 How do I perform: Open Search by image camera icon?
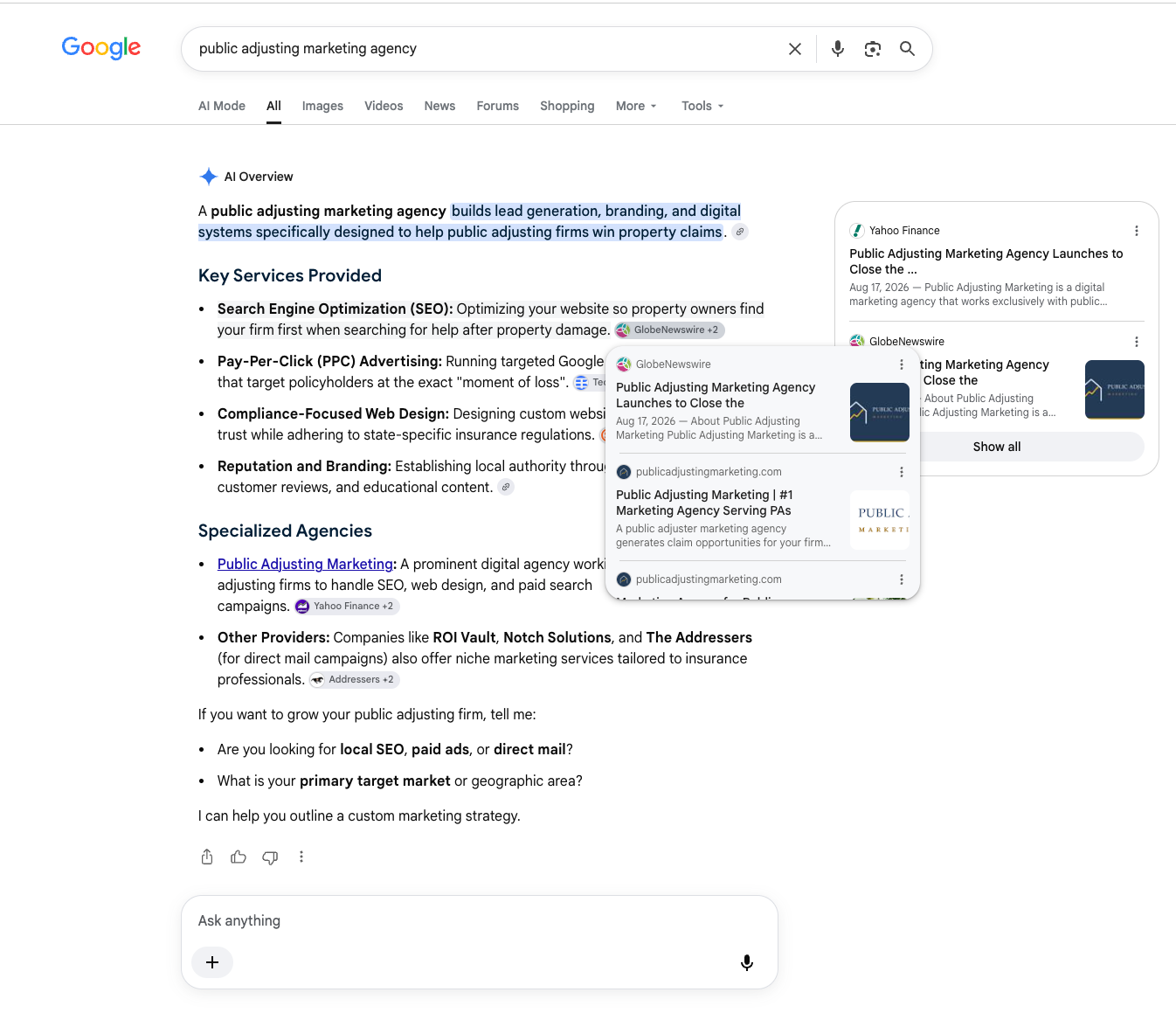pyautogui.click(x=873, y=49)
